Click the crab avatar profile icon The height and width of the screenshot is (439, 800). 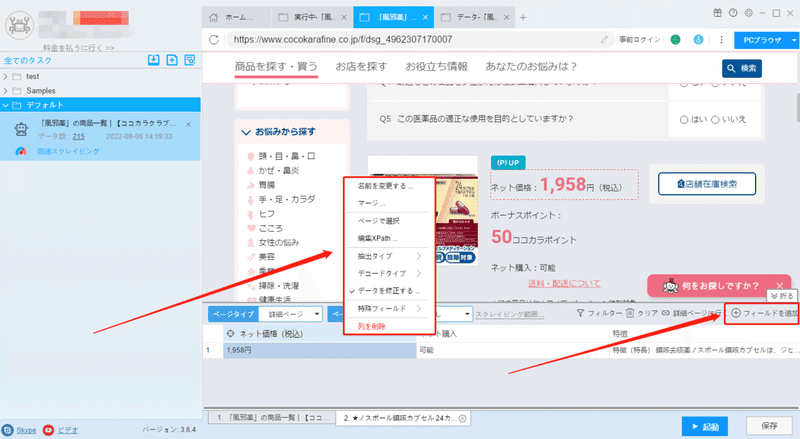click(19, 25)
